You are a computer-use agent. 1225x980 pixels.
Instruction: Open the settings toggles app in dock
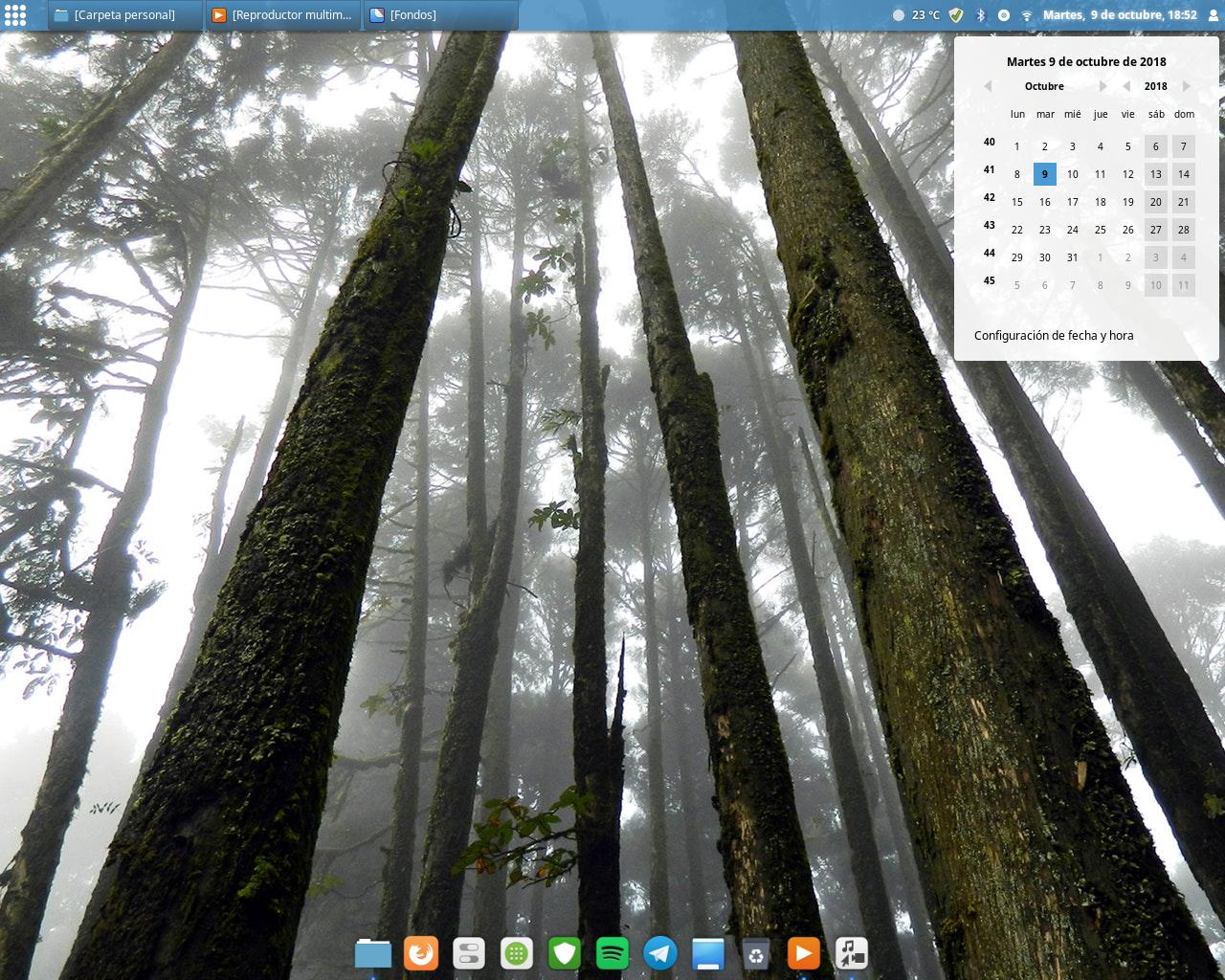tap(469, 953)
